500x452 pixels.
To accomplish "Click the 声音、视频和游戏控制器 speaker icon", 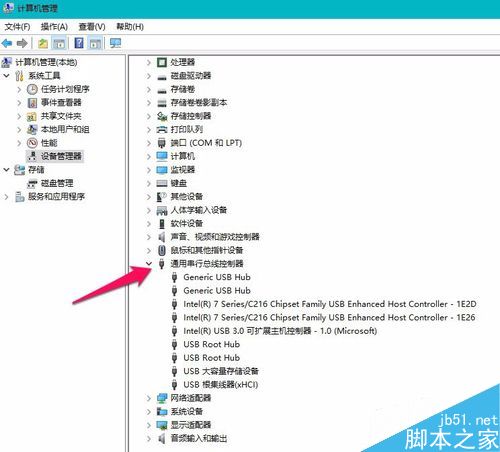I will point(162,237).
